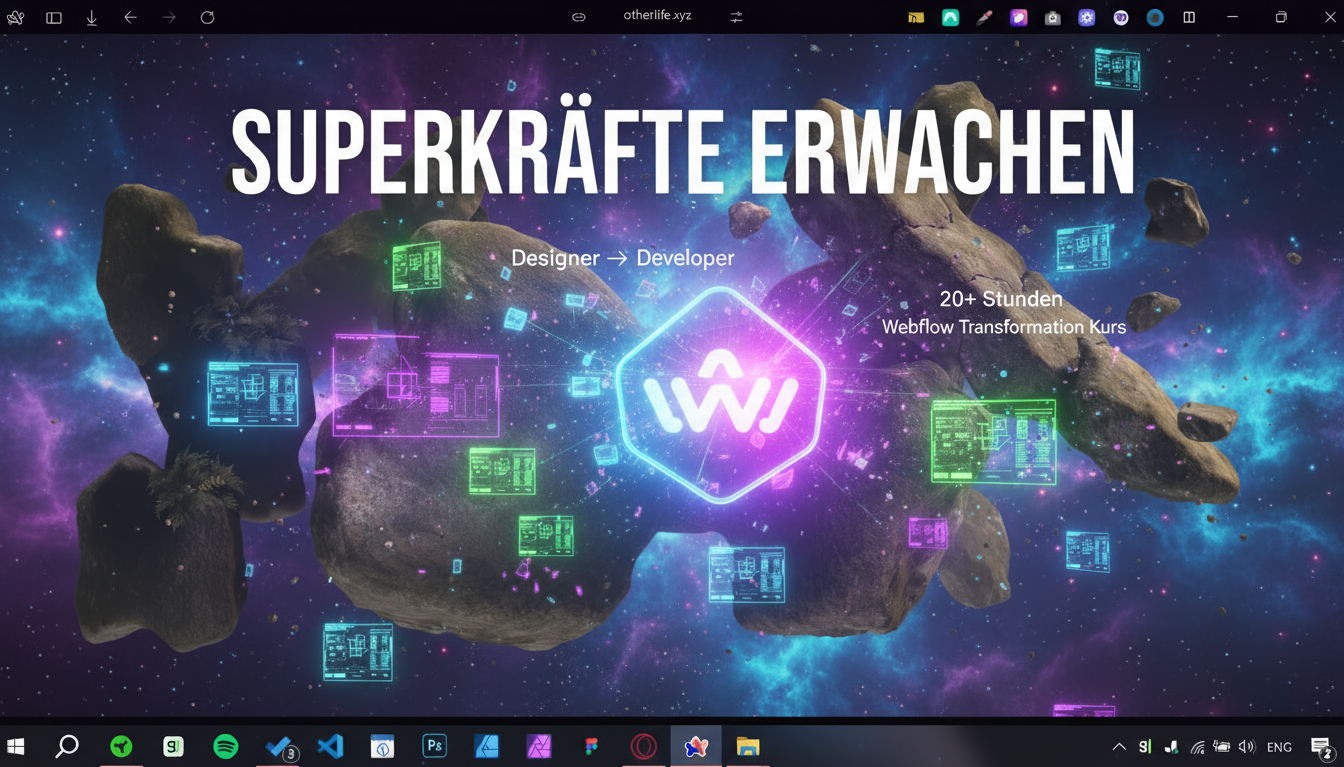Screen dimensions: 1344x767
Task: Go back to the previous page
Action: point(130,17)
